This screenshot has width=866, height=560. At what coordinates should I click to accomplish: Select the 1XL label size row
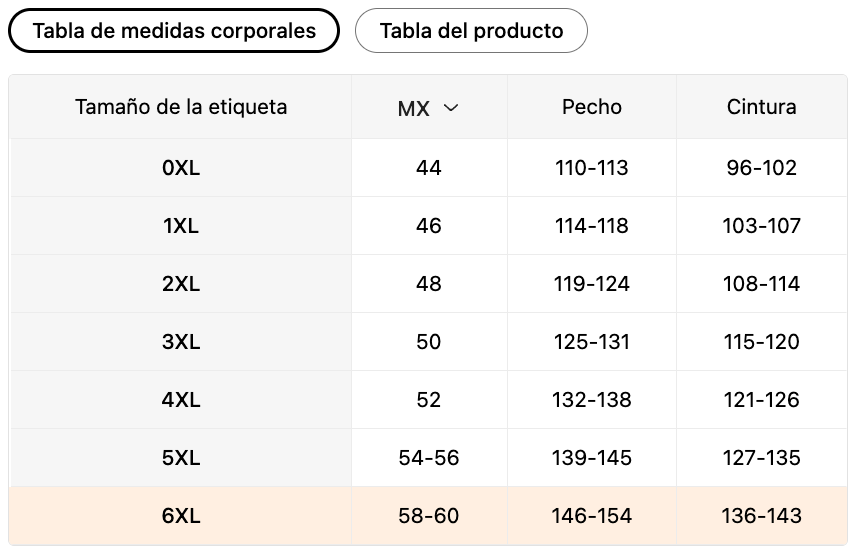tap(181, 226)
